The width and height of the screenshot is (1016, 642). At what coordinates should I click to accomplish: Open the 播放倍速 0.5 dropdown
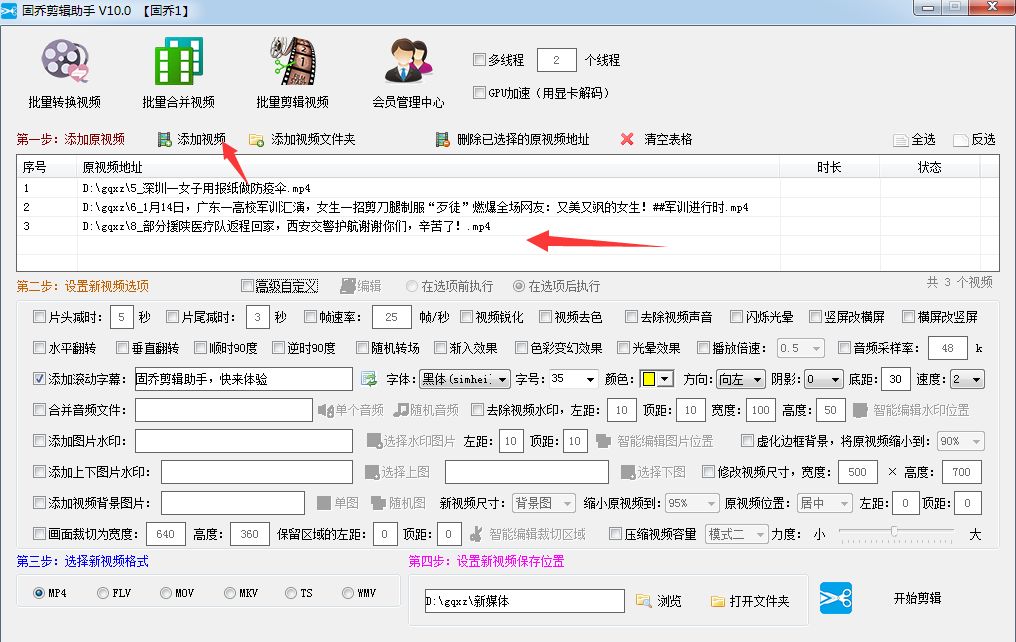click(x=801, y=348)
